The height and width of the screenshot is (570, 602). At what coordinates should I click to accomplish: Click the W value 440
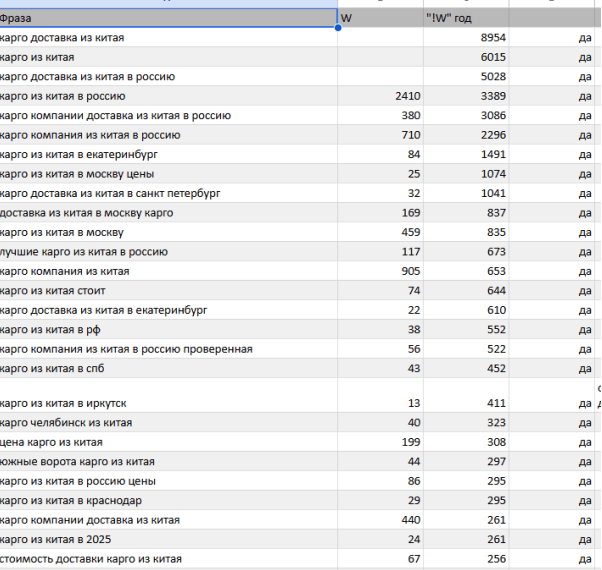click(x=411, y=520)
